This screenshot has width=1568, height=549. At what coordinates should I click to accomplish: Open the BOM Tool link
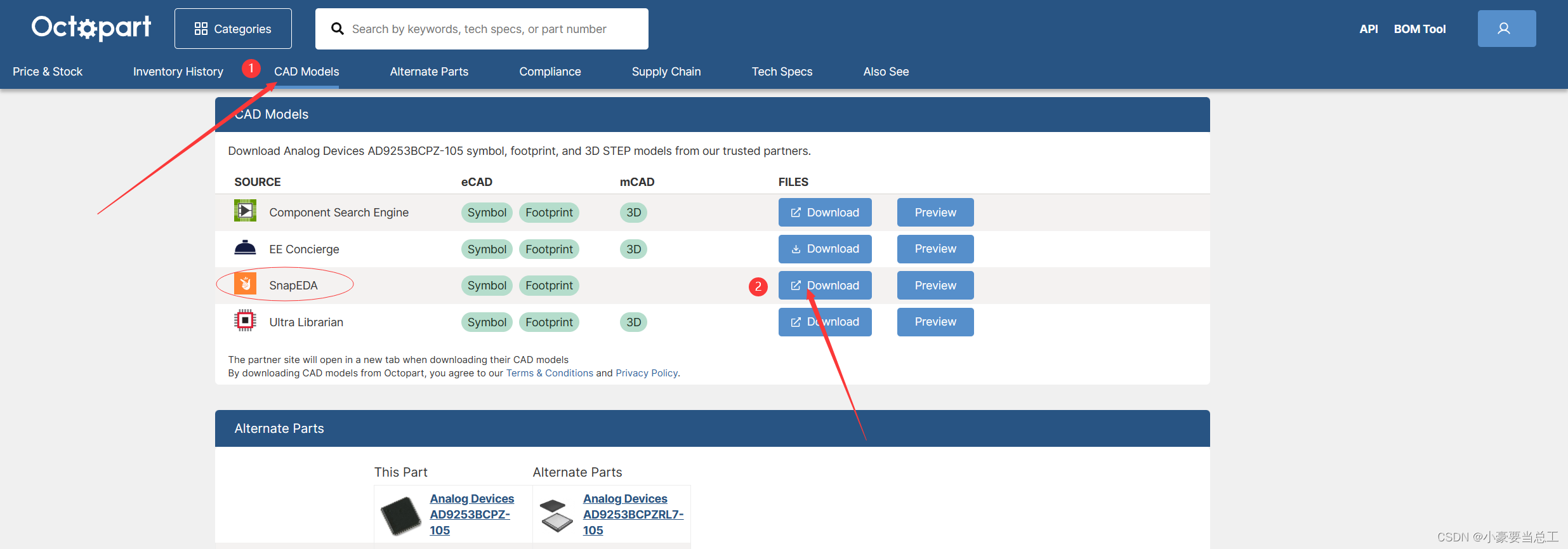[x=1420, y=29]
